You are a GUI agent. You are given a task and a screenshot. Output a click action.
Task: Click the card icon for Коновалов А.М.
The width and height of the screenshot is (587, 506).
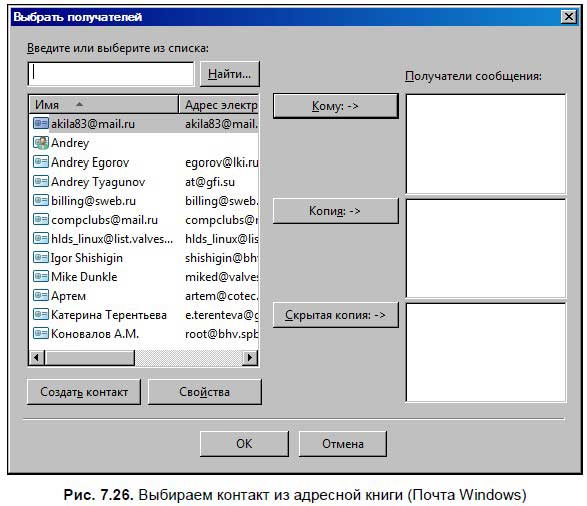point(40,333)
